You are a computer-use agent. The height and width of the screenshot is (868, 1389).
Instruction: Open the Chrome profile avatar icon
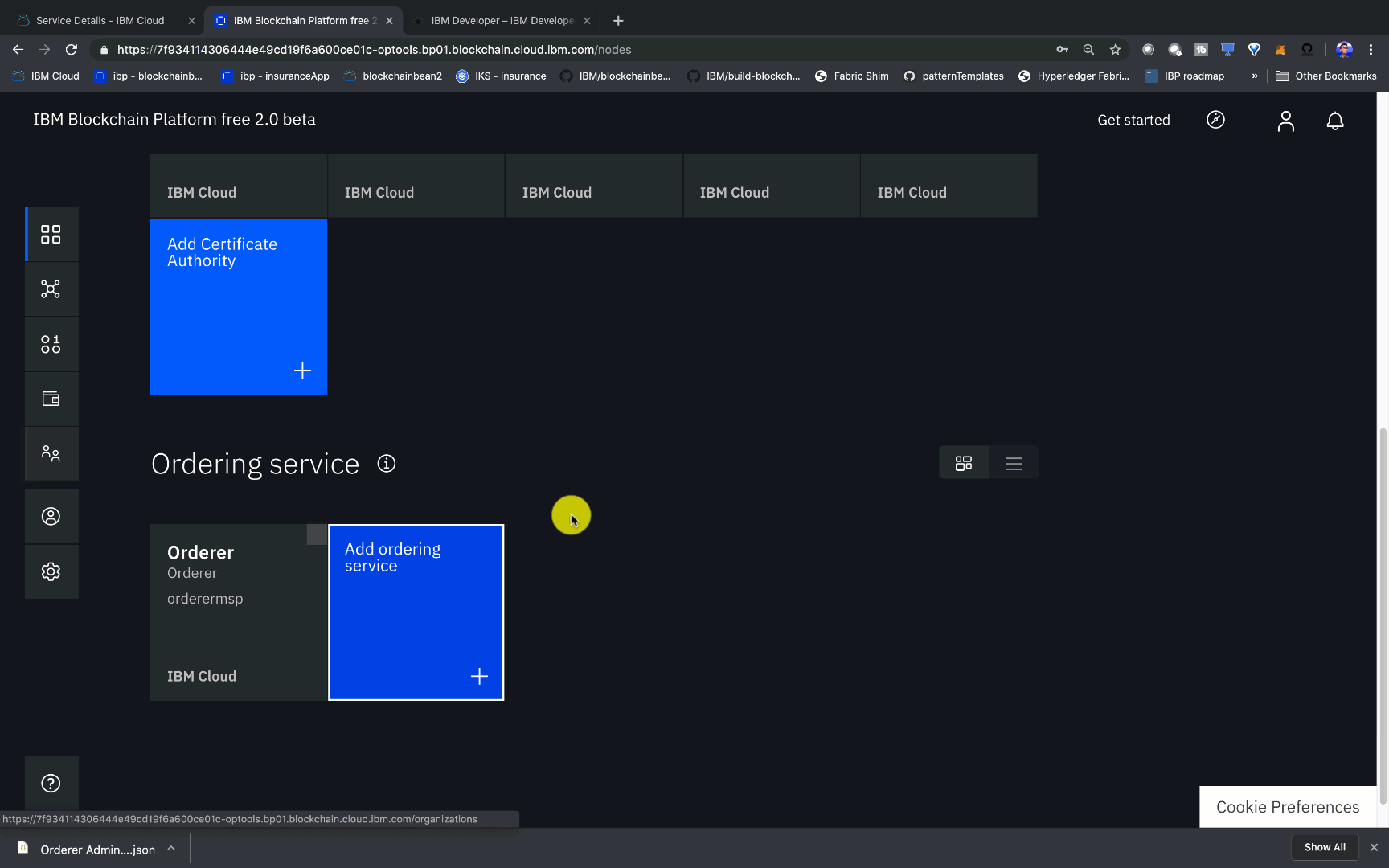pos(1344,50)
